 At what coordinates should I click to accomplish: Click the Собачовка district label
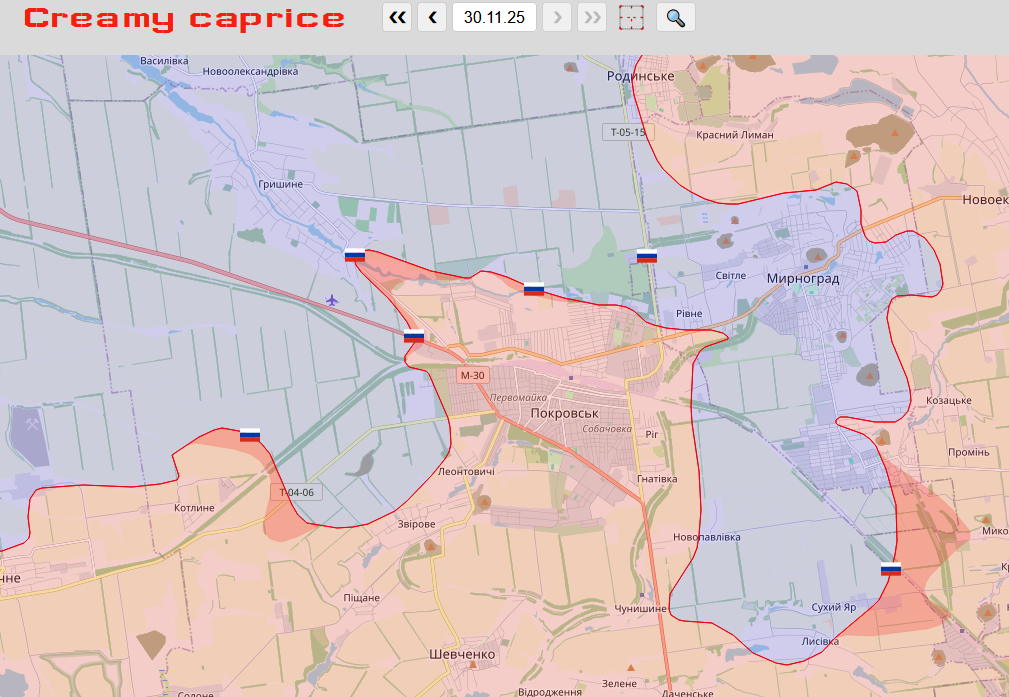(607, 429)
